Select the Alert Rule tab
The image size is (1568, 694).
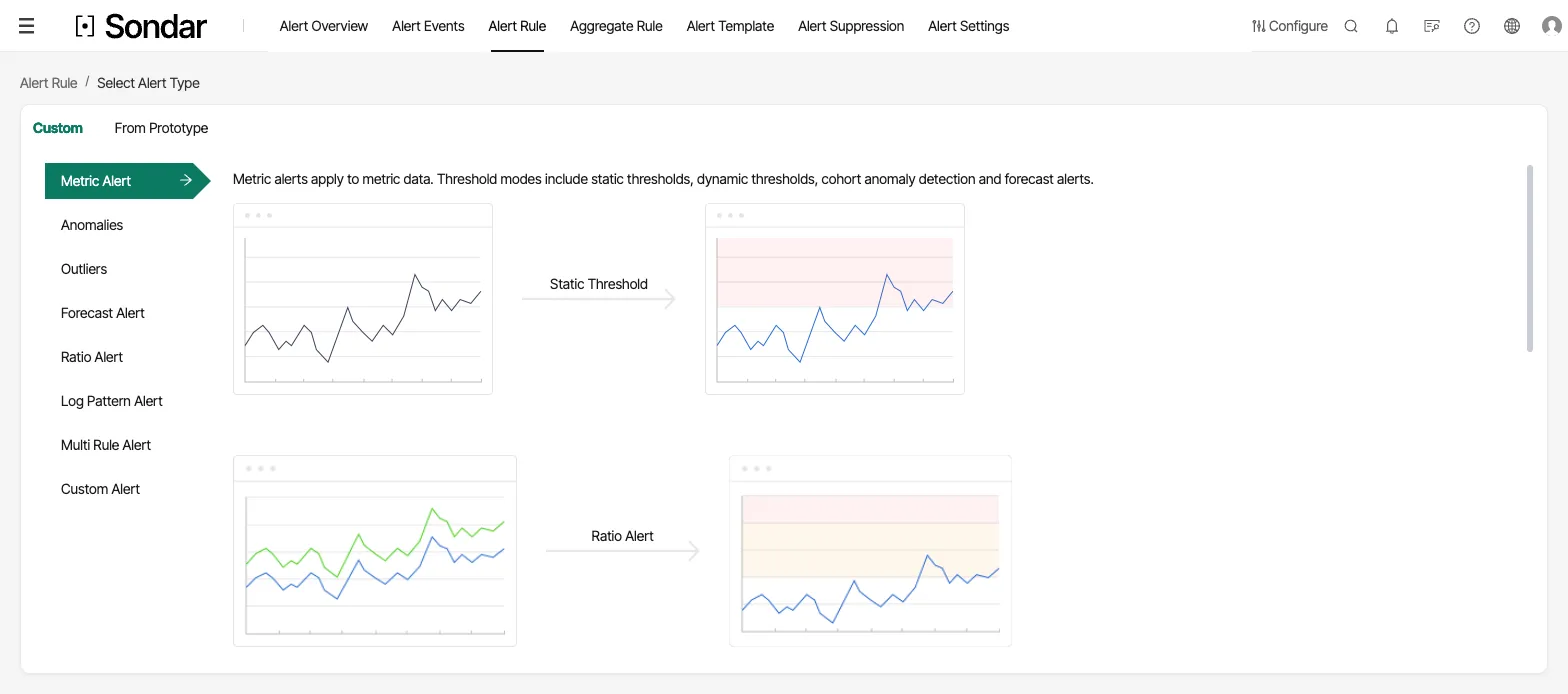click(x=517, y=26)
